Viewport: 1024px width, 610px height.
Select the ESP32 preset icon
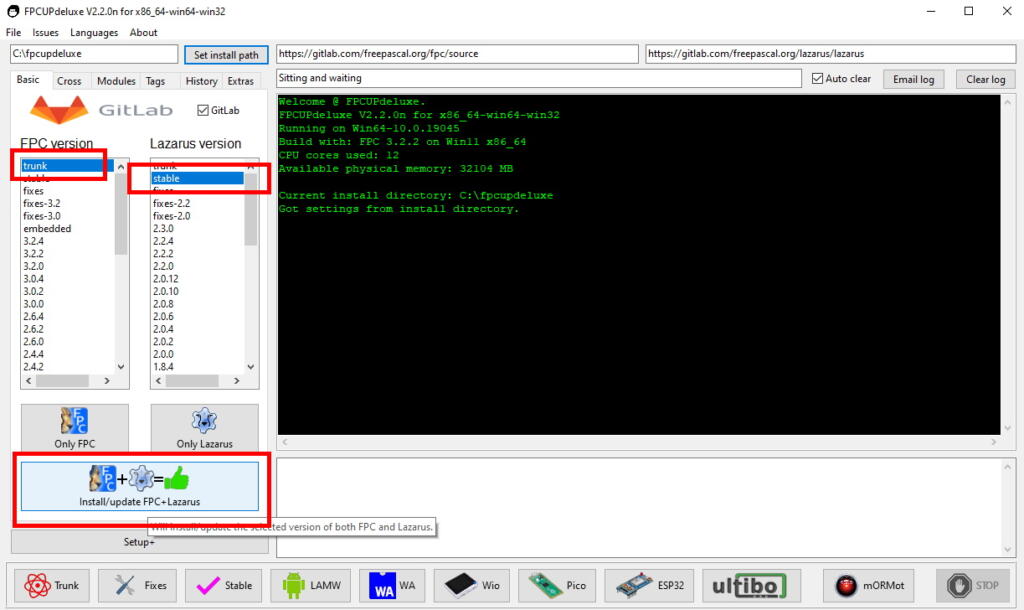[648, 585]
